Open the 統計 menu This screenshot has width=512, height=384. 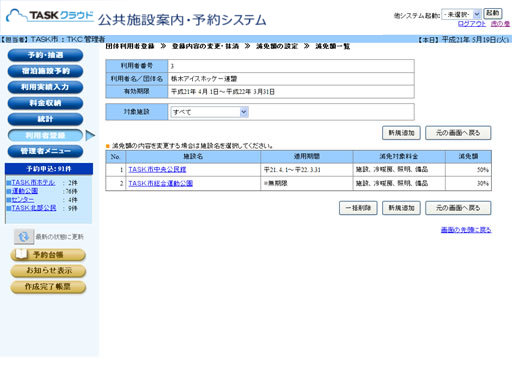[x=45, y=119]
